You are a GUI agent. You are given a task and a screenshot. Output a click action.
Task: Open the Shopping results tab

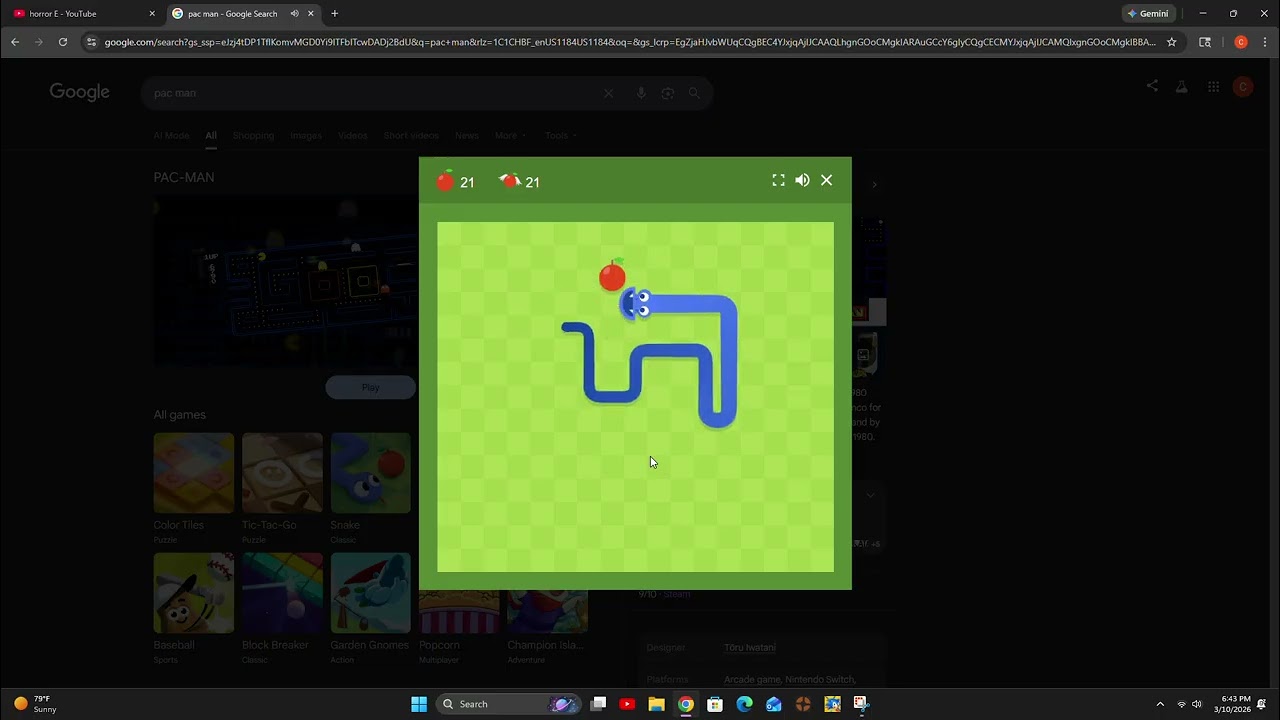[253, 135]
